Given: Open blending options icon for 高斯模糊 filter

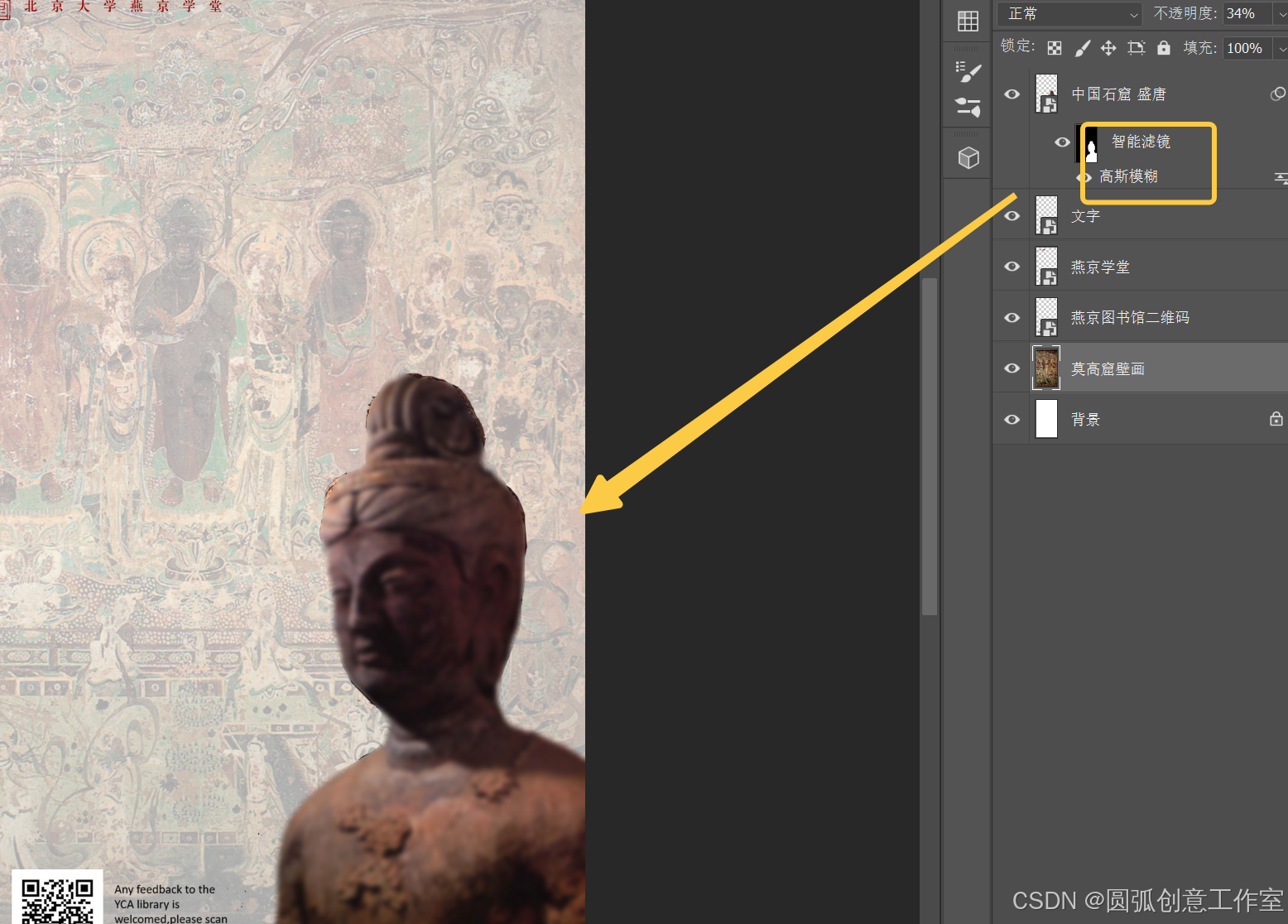Looking at the screenshot, I should [x=1281, y=177].
